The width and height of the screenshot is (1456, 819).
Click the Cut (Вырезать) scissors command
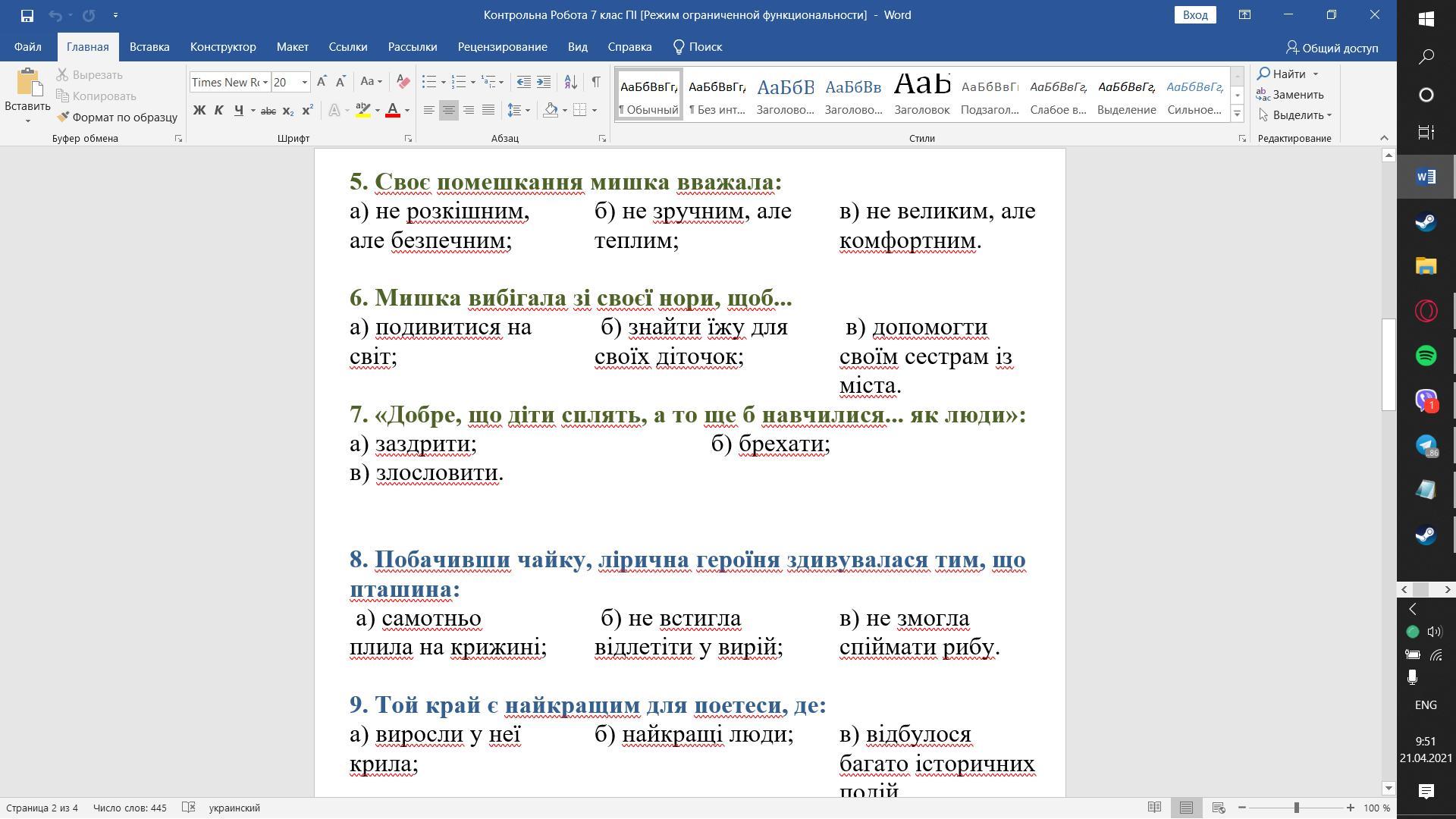point(89,75)
